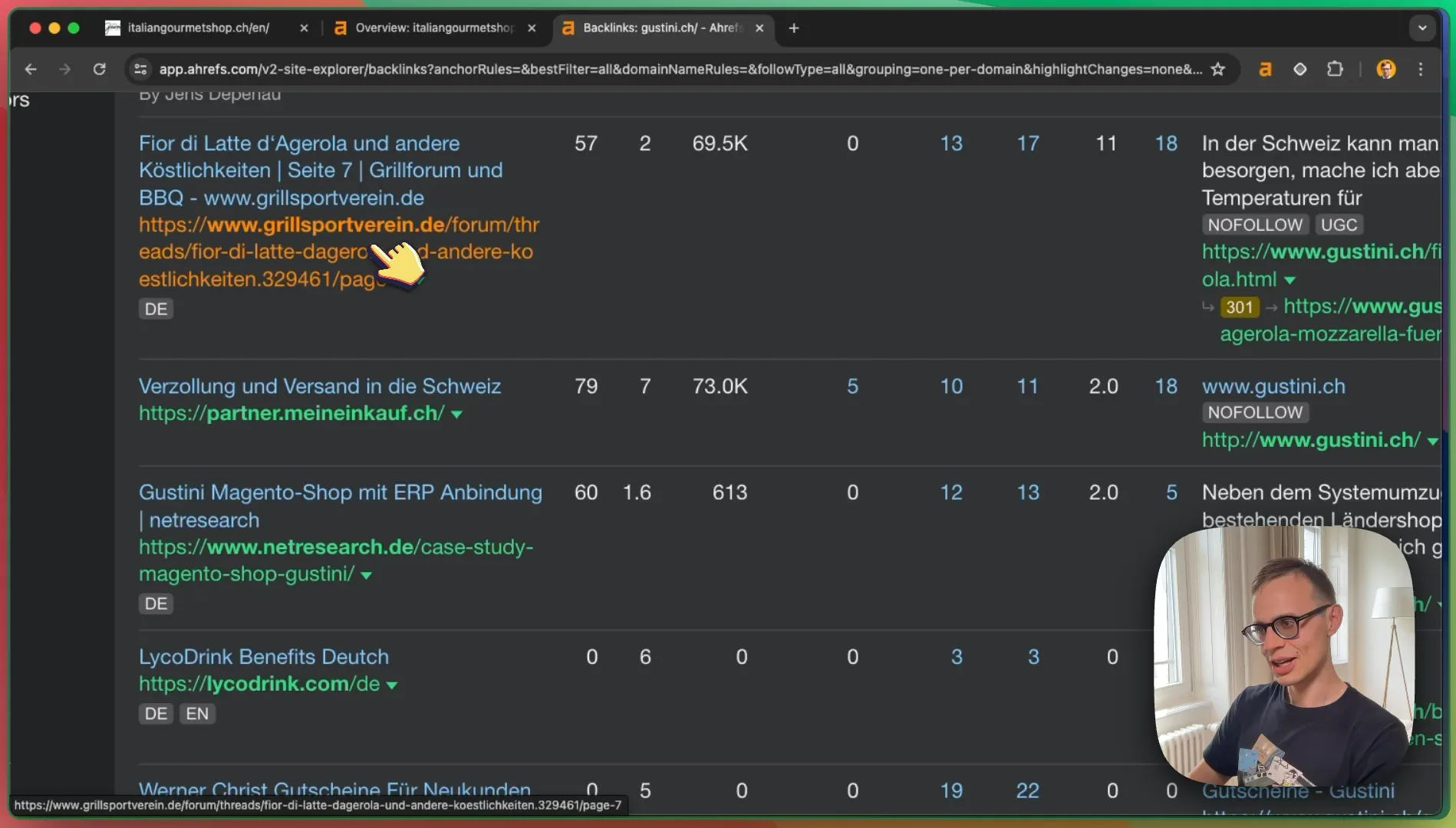Image resolution: width=1456 pixels, height=828 pixels.
Task: Click the diamond-shaped extension icon
Action: coord(1300,69)
